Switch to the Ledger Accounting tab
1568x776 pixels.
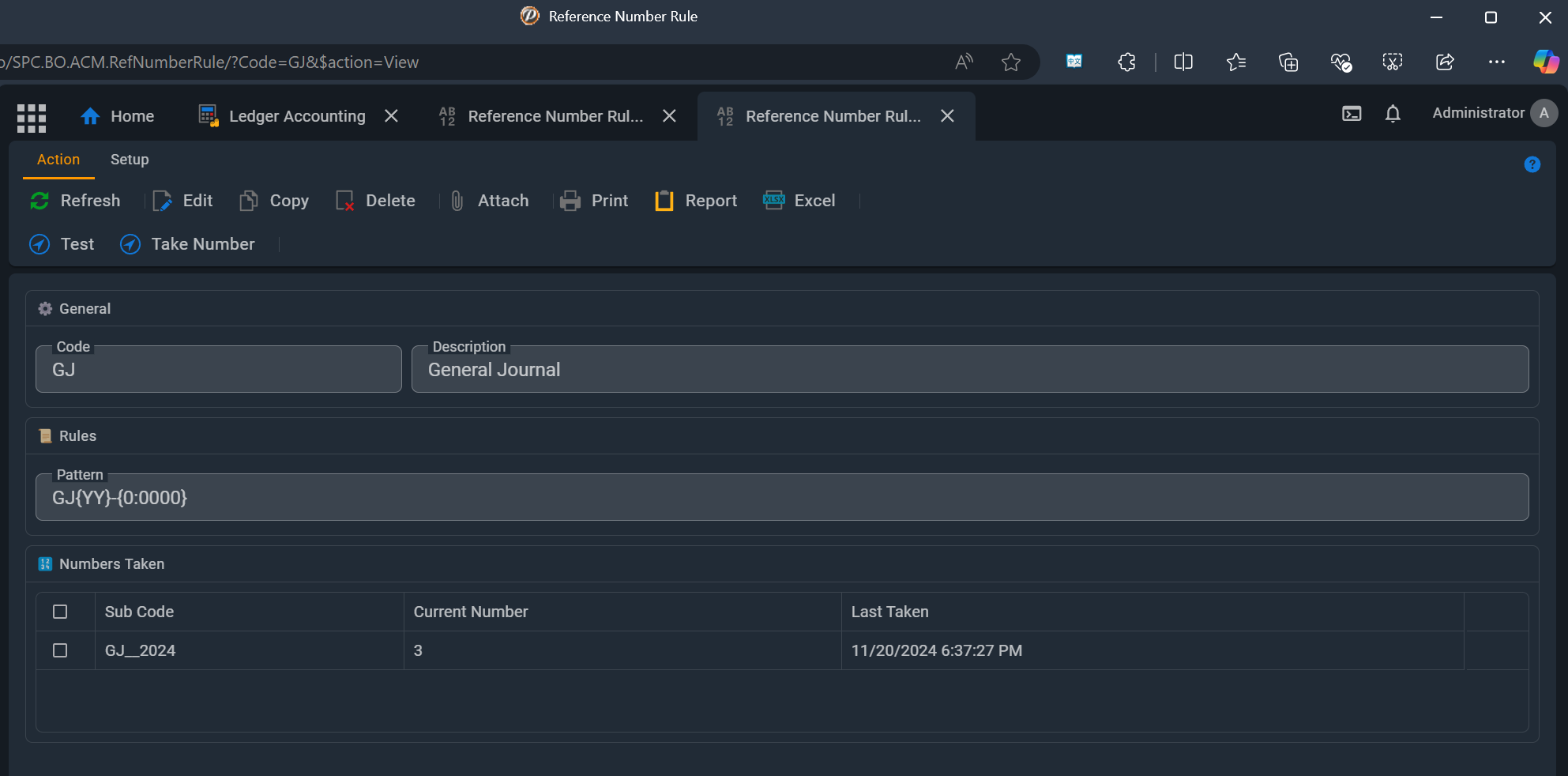[x=282, y=116]
